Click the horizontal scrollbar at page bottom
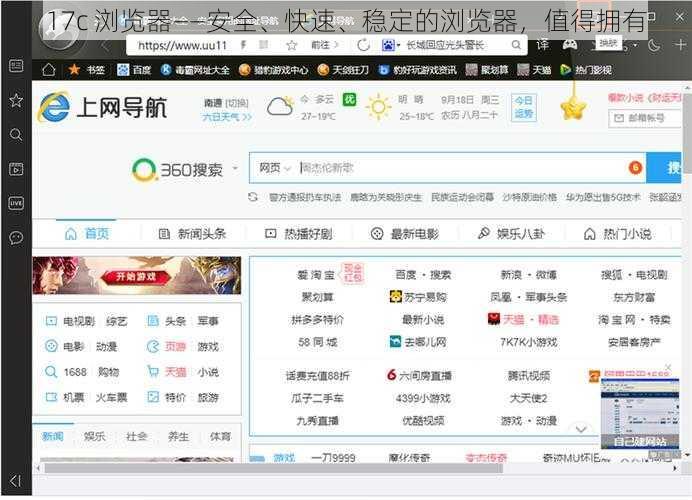The height and width of the screenshot is (500, 692). 274,468
